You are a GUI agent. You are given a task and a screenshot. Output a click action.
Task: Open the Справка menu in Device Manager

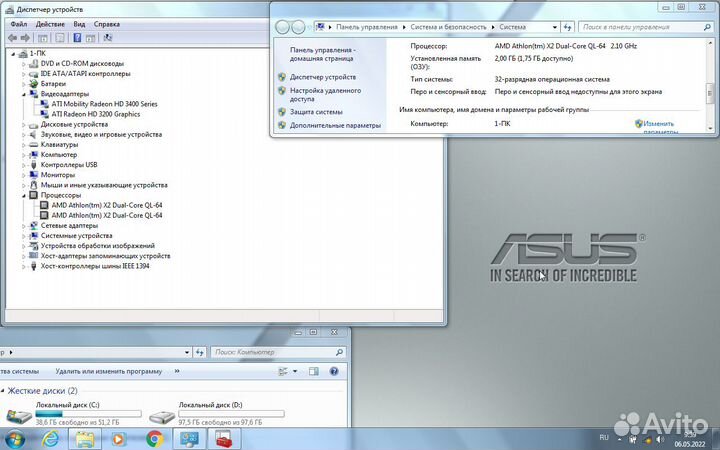[106, 23]
